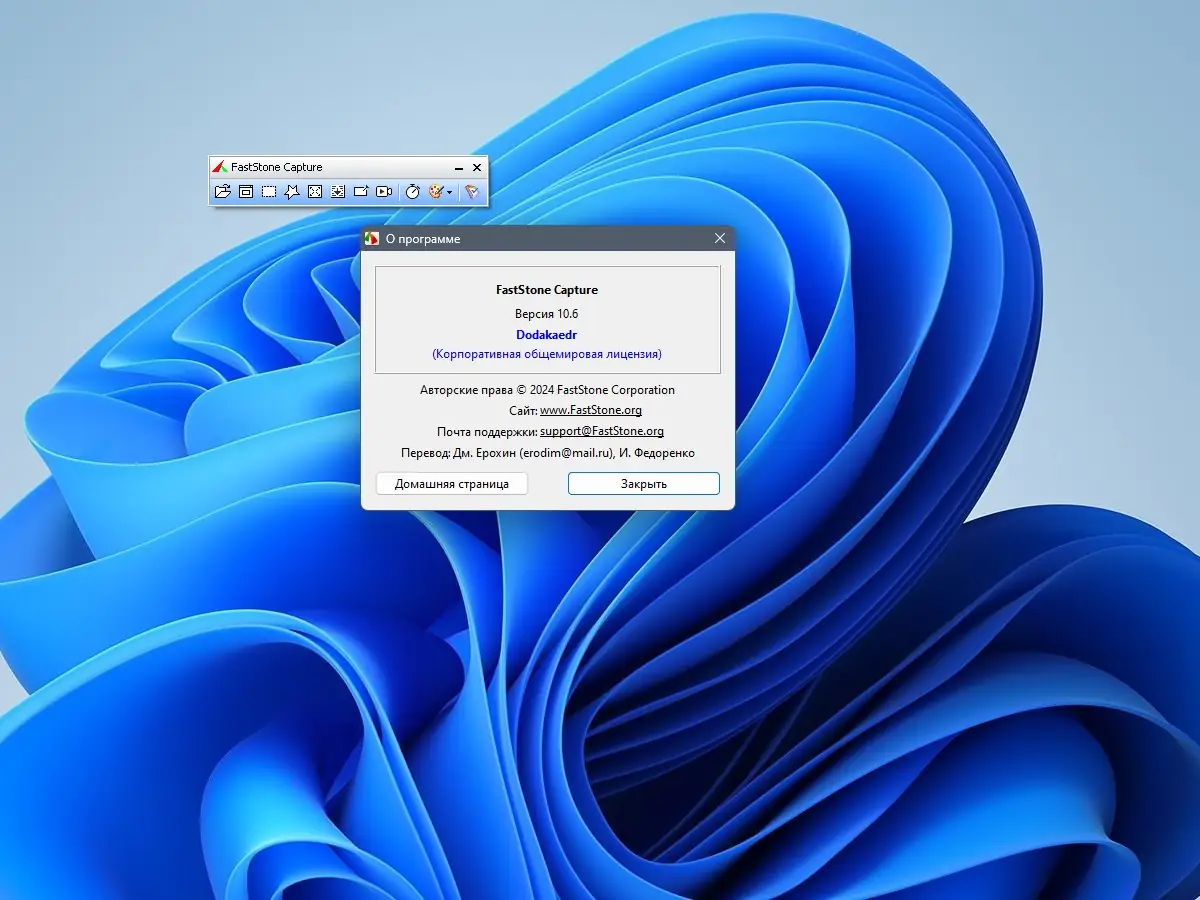Open a file in FastStone editor
The width and height of the screenshot is (1200, 900).
point(223,192)
